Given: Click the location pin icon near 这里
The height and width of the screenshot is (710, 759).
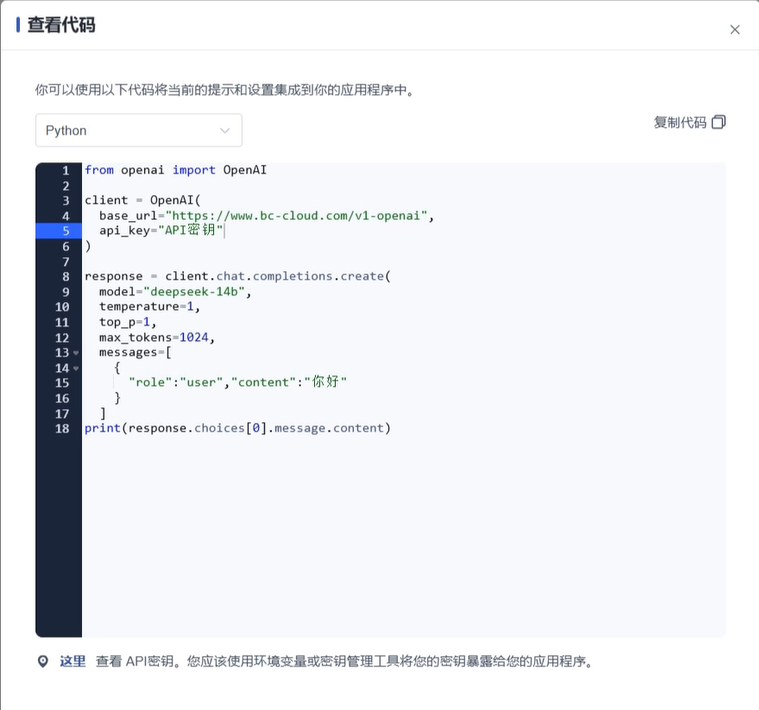Looking at the screenshot, I should pyautogui.click(x=43, y=662).
